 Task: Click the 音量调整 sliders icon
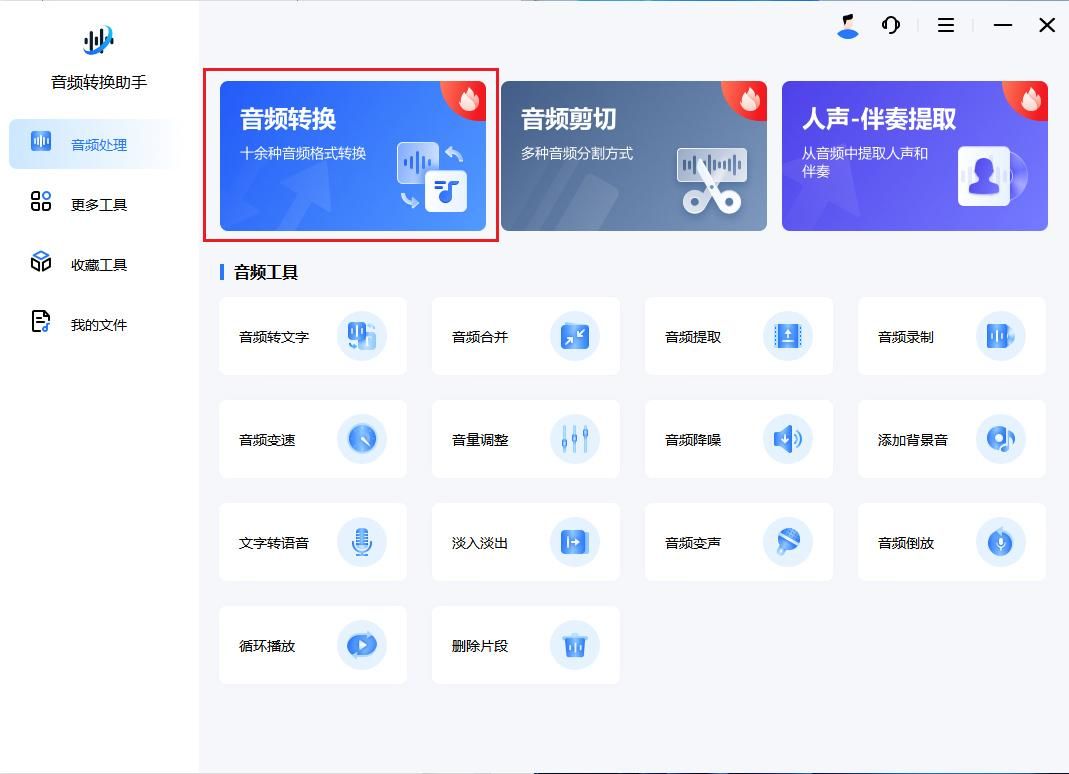575,438
